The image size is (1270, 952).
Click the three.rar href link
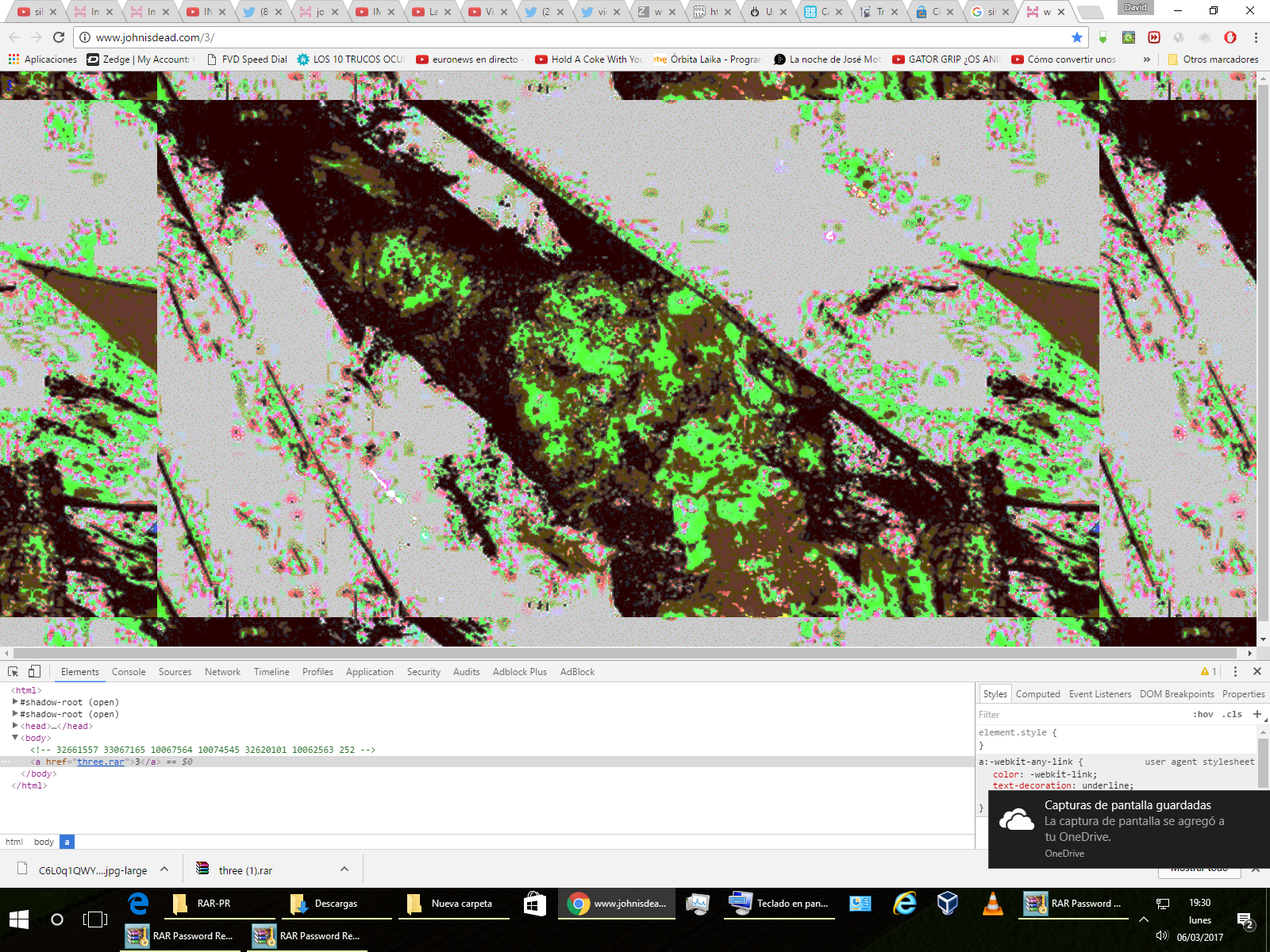click(x=101, y=762)
